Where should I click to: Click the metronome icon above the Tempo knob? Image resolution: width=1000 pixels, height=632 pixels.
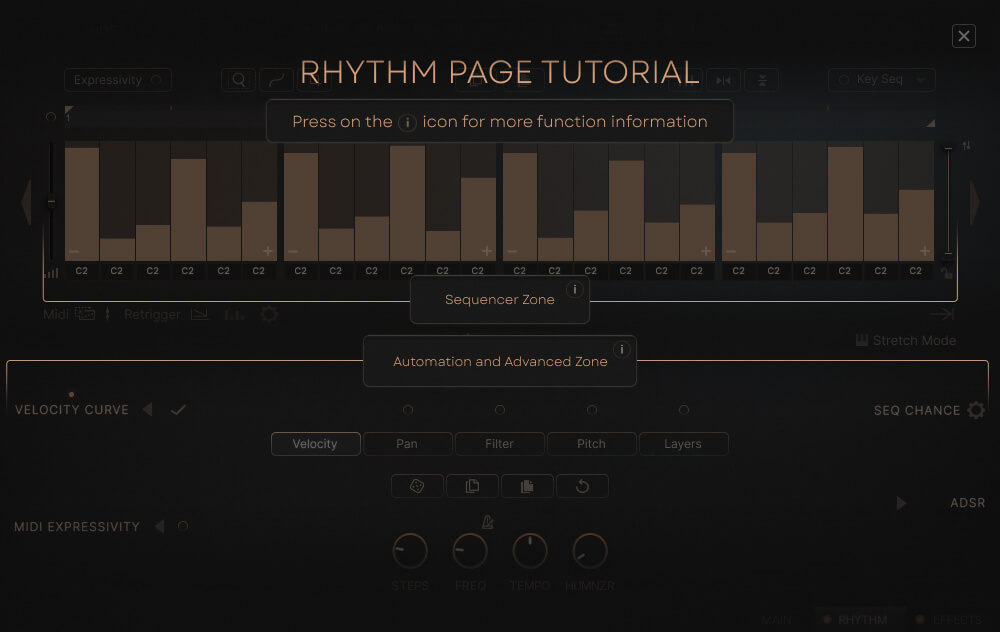coord(487,521)
